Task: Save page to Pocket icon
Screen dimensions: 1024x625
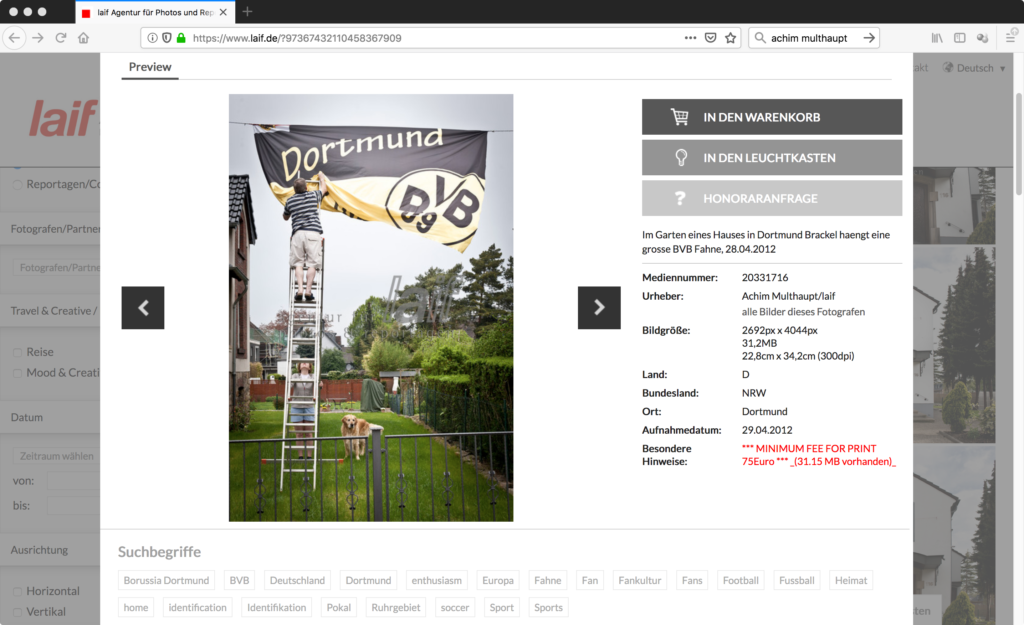Action: coord(710,38)
